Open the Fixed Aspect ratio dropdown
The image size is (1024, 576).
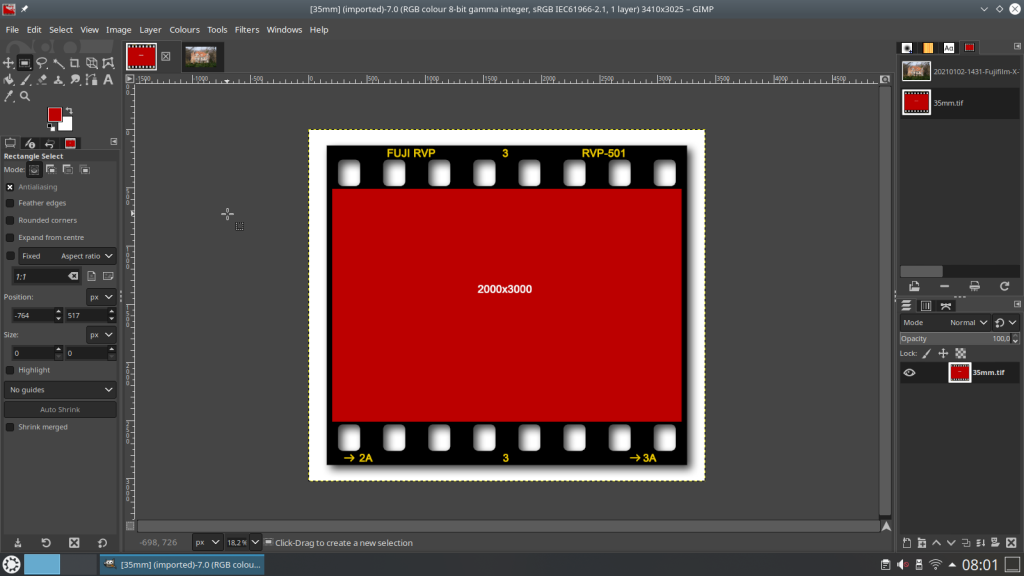(67, 256)
